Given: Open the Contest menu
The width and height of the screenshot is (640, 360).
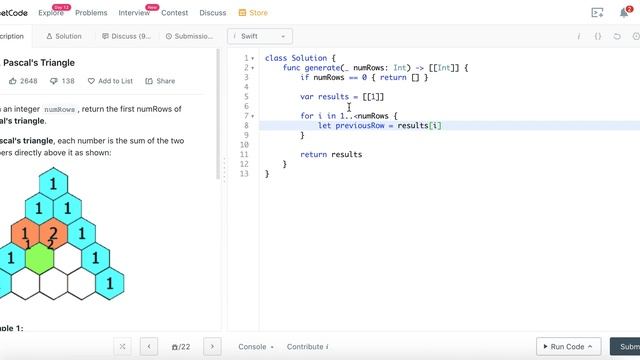Looking at the screenshot, I should coord(174,13).
